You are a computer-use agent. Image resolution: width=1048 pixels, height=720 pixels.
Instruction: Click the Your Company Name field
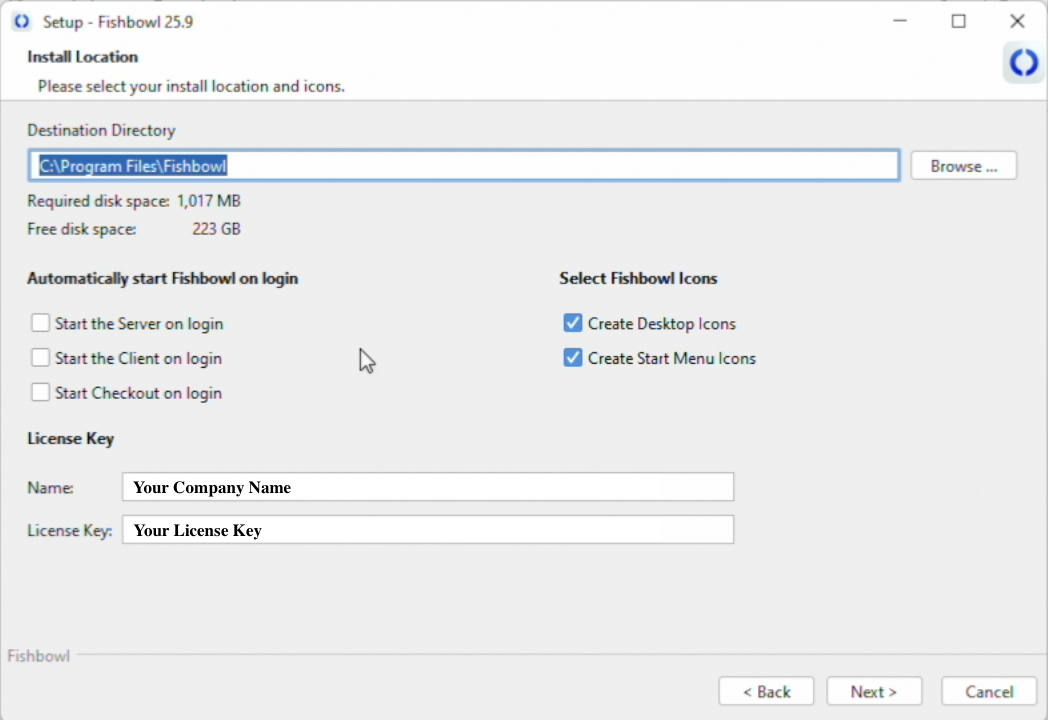point(428,487)
